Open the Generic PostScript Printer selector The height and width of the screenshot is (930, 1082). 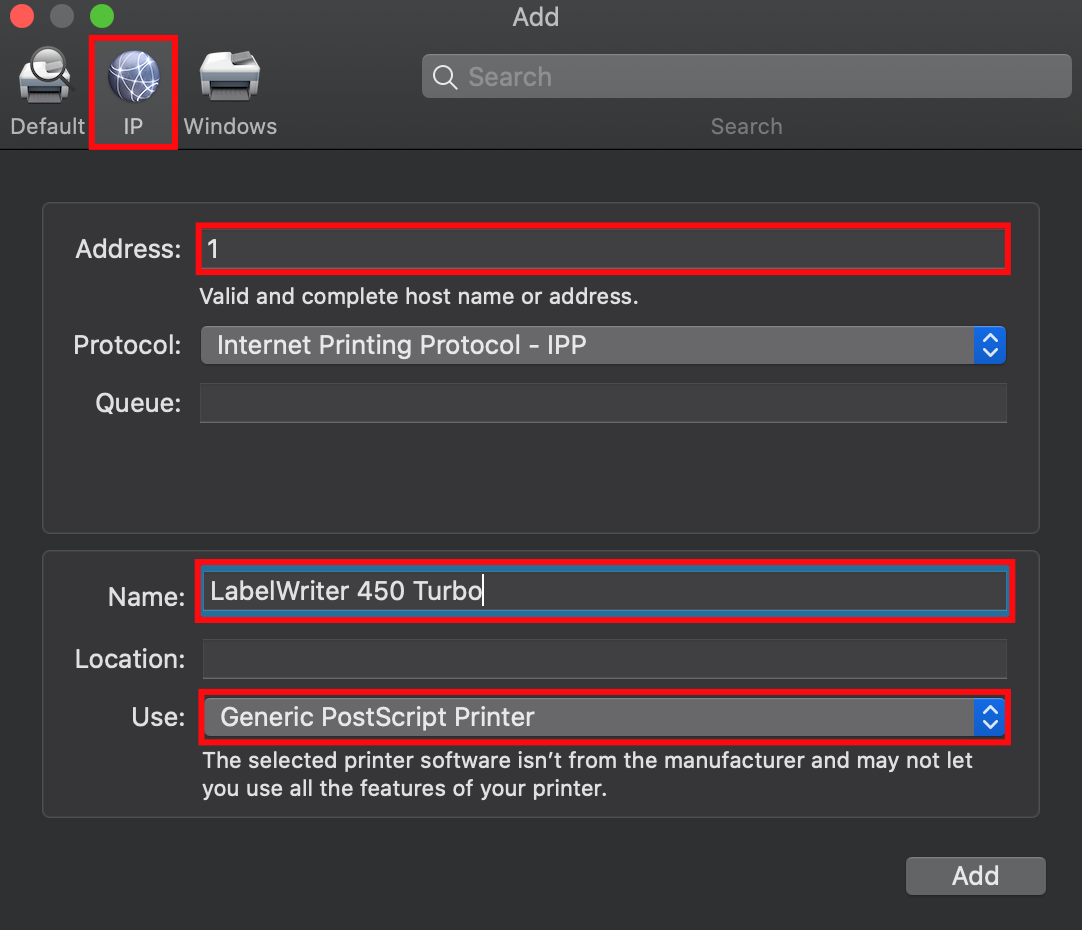(600, 717)
